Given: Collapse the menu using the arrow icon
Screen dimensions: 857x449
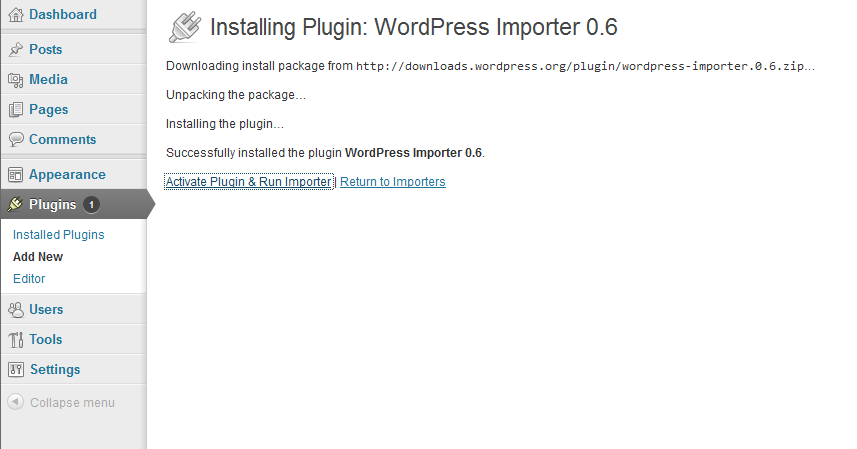Looking at the screenshot, I should click(15, 402).
